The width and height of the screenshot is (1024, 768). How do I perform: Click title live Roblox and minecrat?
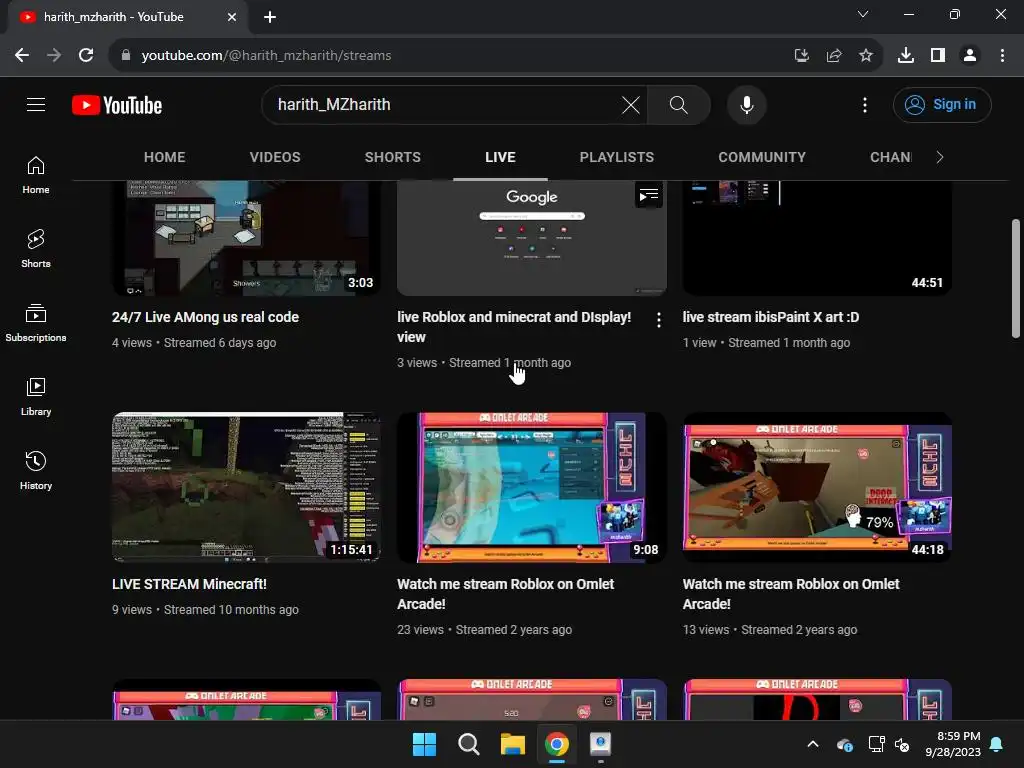point(514,327)
